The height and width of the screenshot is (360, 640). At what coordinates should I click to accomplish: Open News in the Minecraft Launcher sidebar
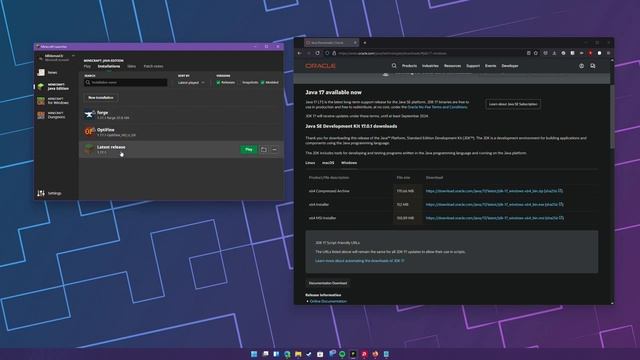point(48,73)
